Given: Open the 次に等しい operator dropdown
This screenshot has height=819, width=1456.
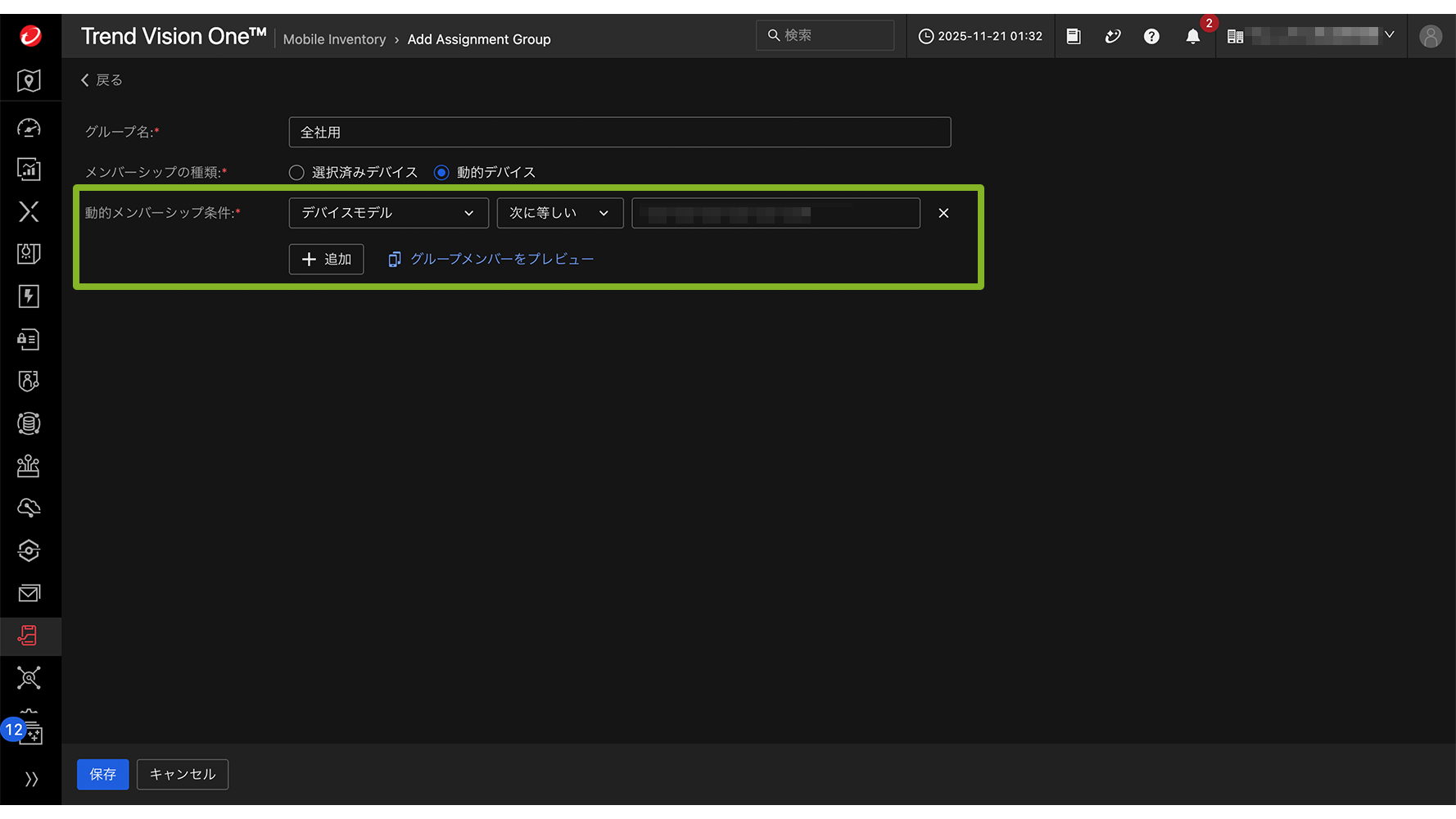Looking at the screenshot, I should tap(559, 213).
